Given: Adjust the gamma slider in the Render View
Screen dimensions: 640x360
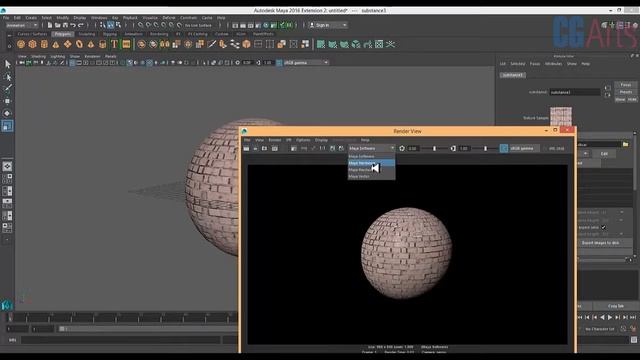Looking at the screenshot, I should pyautogui.click(x=486, y=149).
